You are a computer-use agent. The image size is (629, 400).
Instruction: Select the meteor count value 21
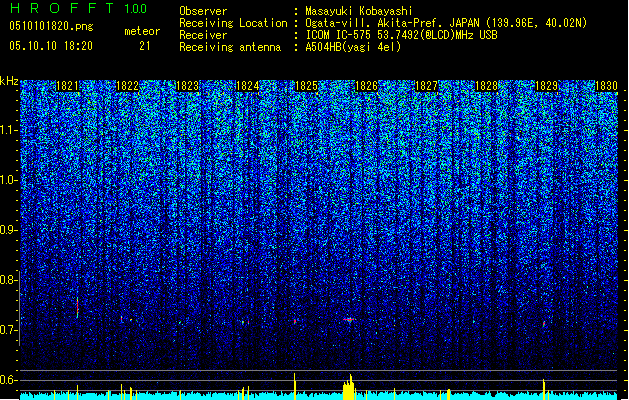pyautogui.click(x=145, y=46)
